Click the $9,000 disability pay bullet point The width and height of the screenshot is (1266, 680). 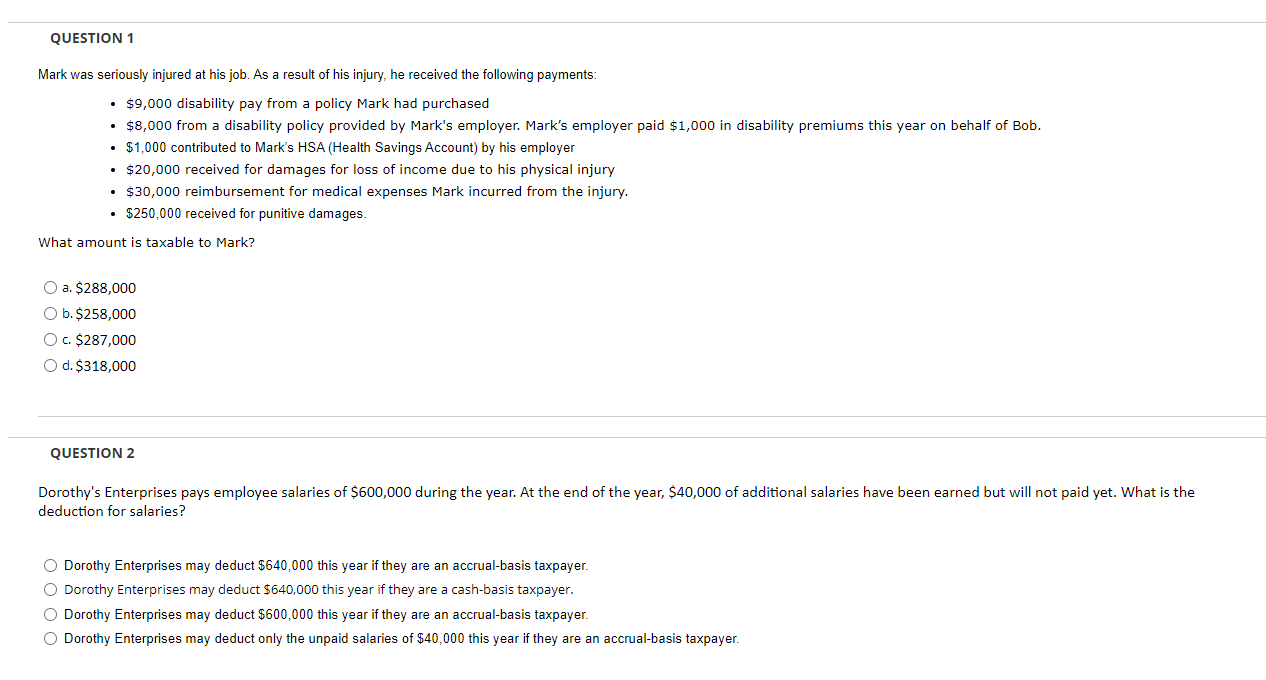pos(307,103)
